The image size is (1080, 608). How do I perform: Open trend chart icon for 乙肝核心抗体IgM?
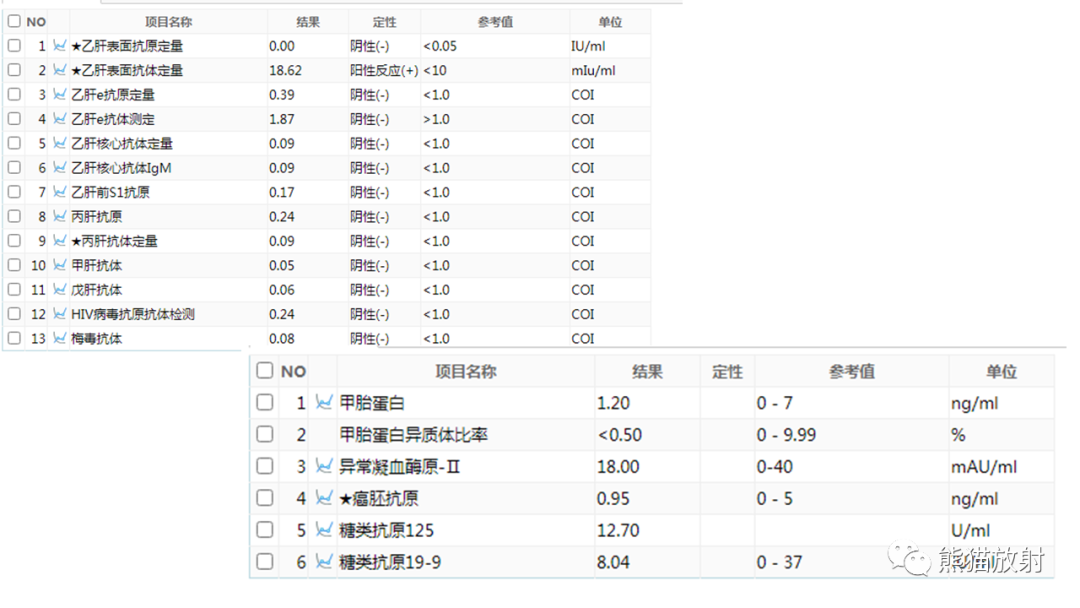60,167
